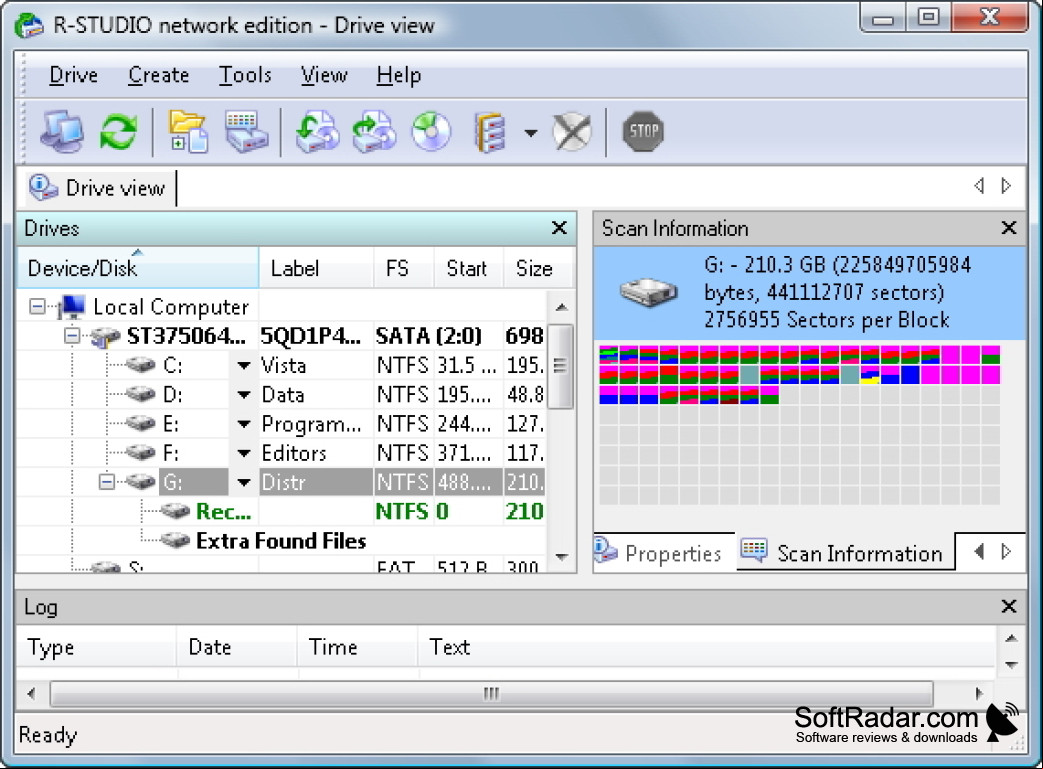The image size is (1043, 769).
Task: Open the Create menu
Action: 158,75
